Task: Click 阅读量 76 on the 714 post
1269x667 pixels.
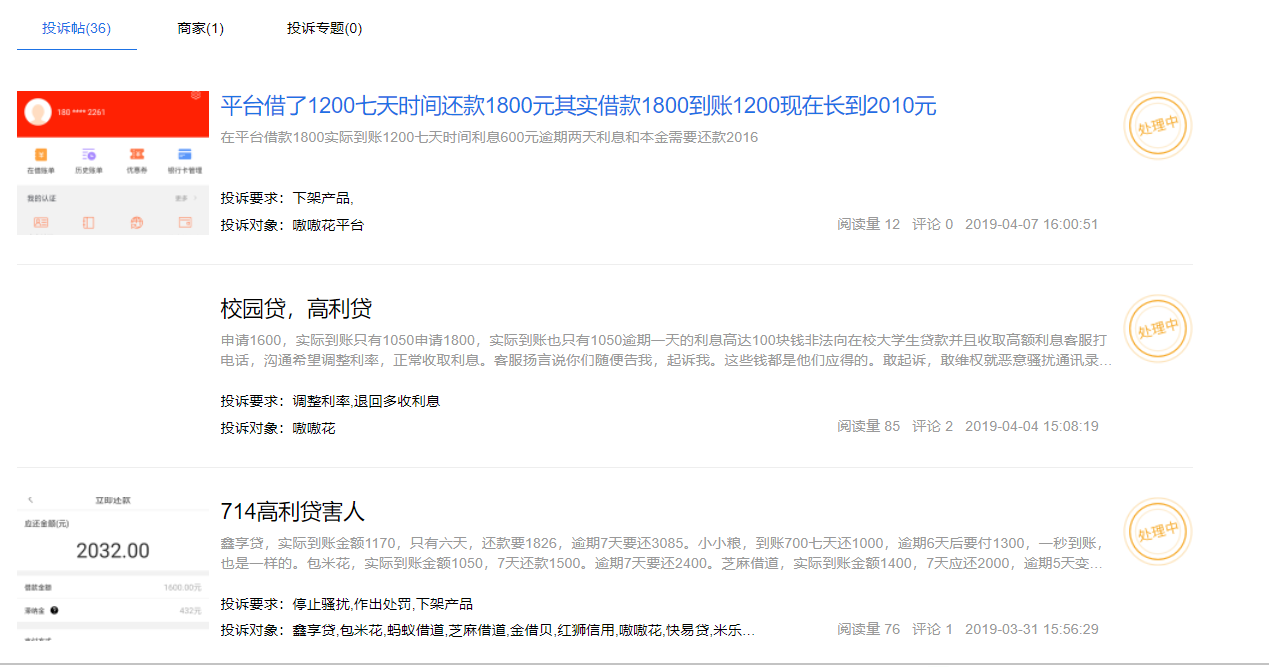Action: pos(868,629)
